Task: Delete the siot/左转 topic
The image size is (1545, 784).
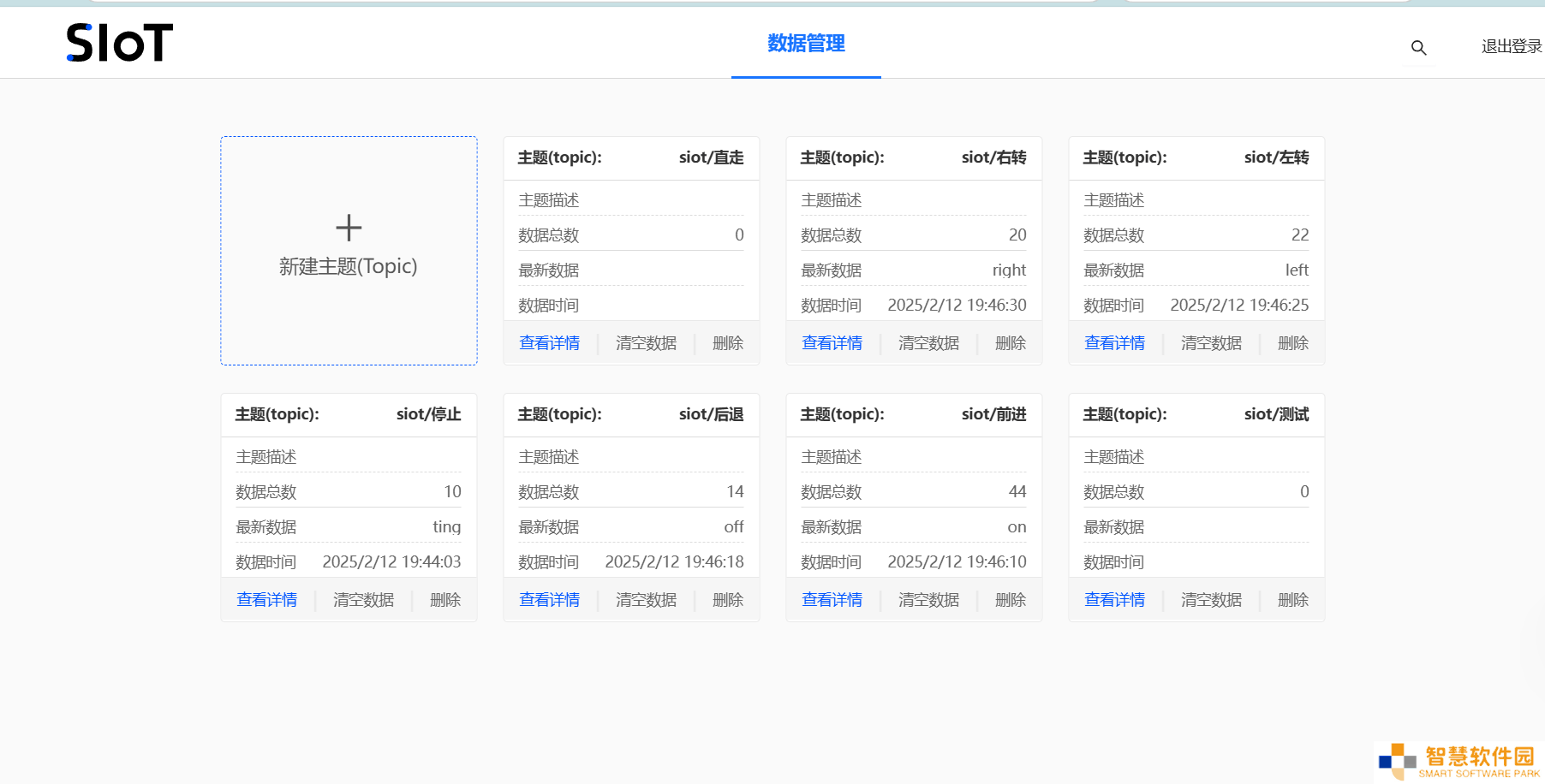Action: [x=1293, y=343]
